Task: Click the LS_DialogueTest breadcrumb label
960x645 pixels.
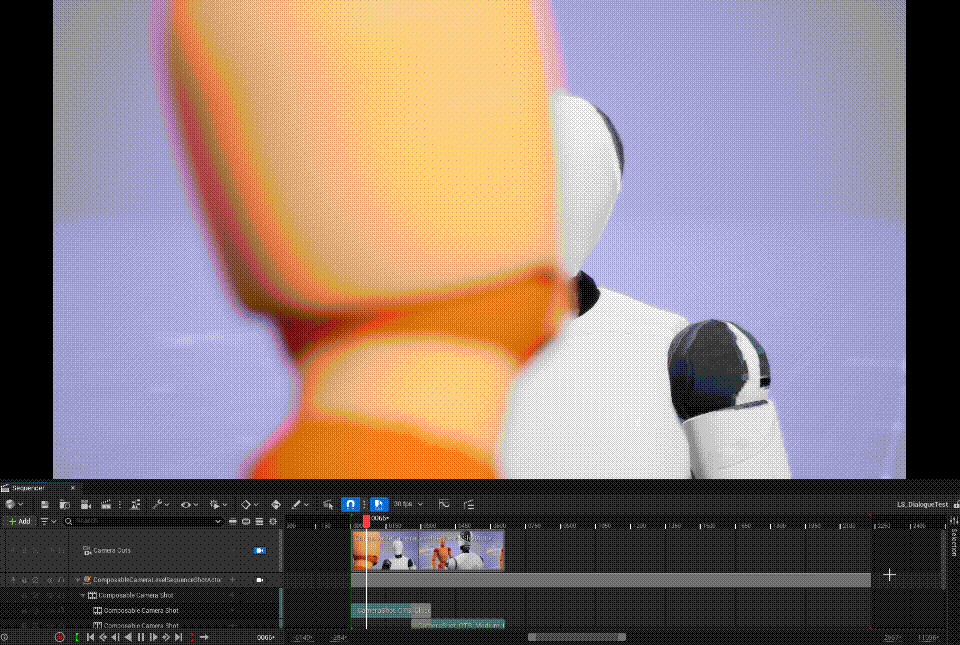Action: click(x=923, y=504)
